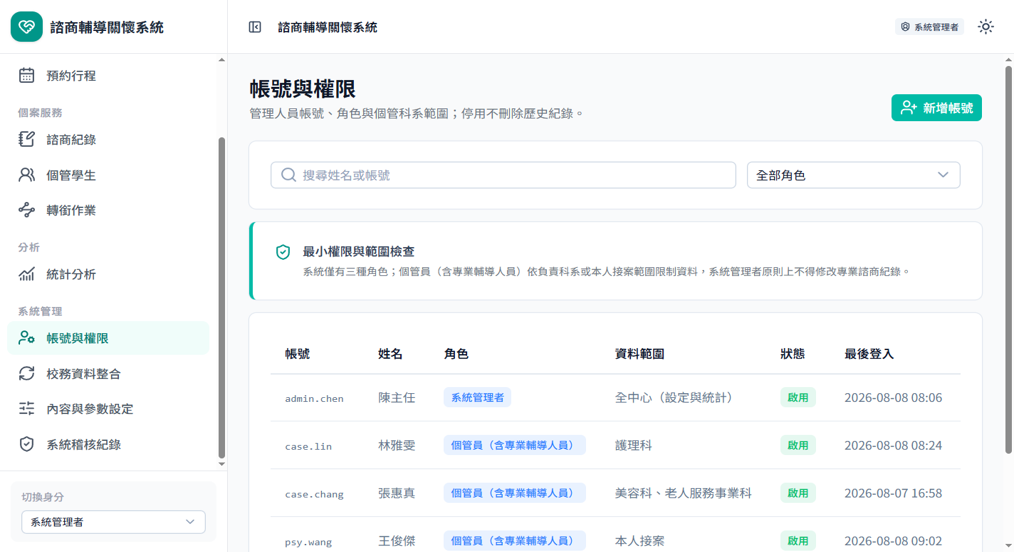Click 啟用 status in admin.chen row
This screenshot has width=1014, height=552.
click(797, 398)
